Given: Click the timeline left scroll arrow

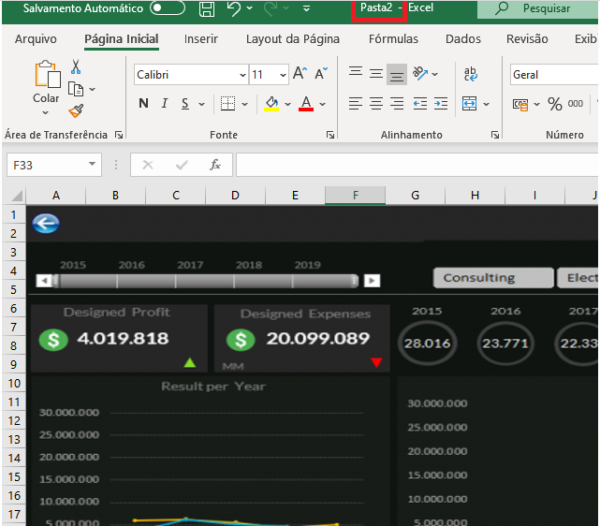Looking at the screenshot, I should coord(44,281).
